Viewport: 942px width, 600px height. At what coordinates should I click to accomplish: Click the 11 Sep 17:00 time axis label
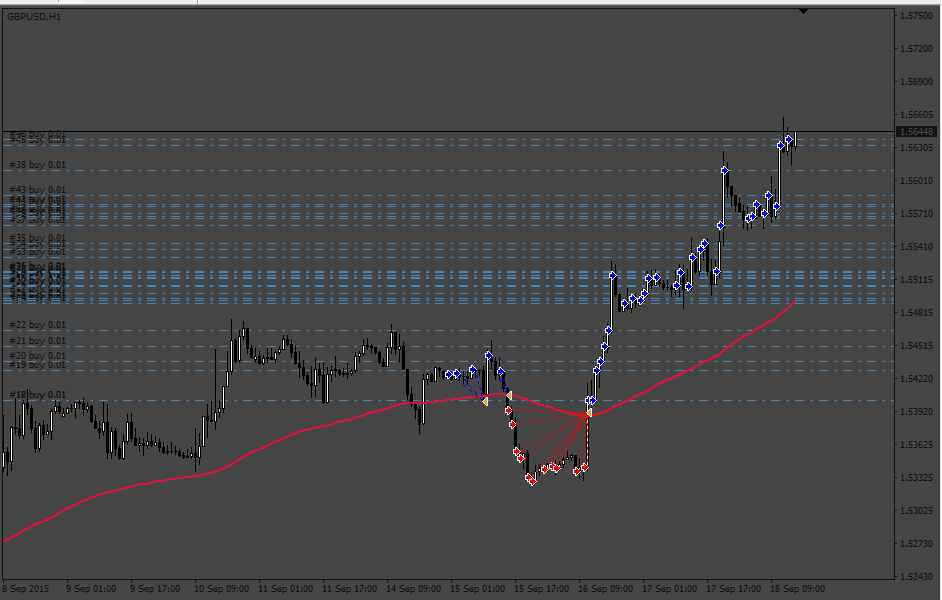click(x=350, y=589)
